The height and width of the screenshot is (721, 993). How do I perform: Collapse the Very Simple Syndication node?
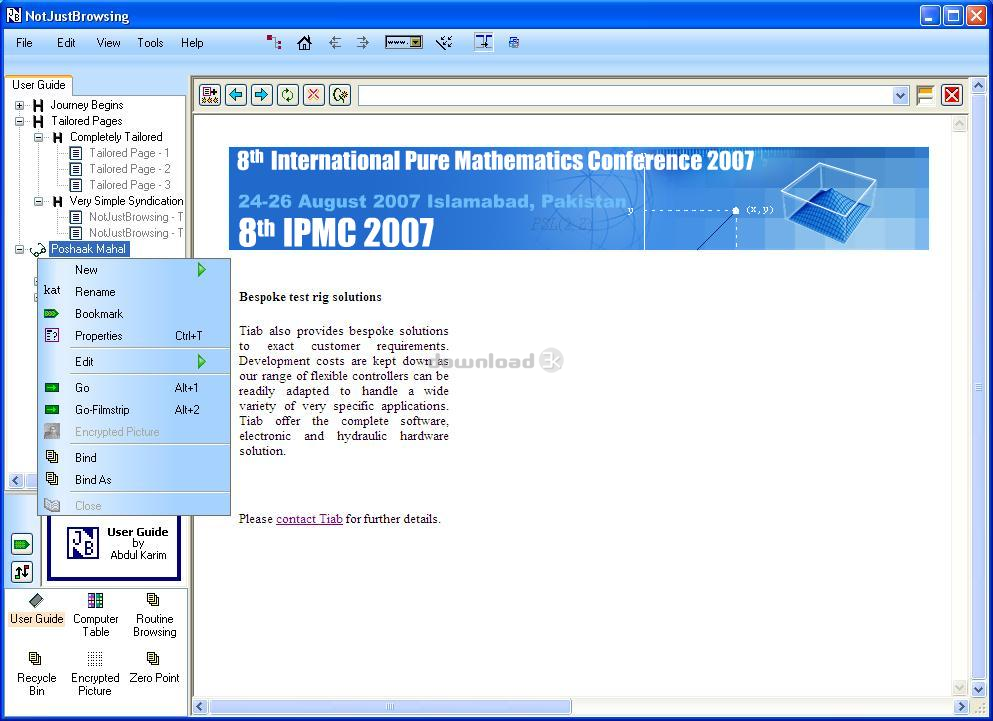click(39, 201)
